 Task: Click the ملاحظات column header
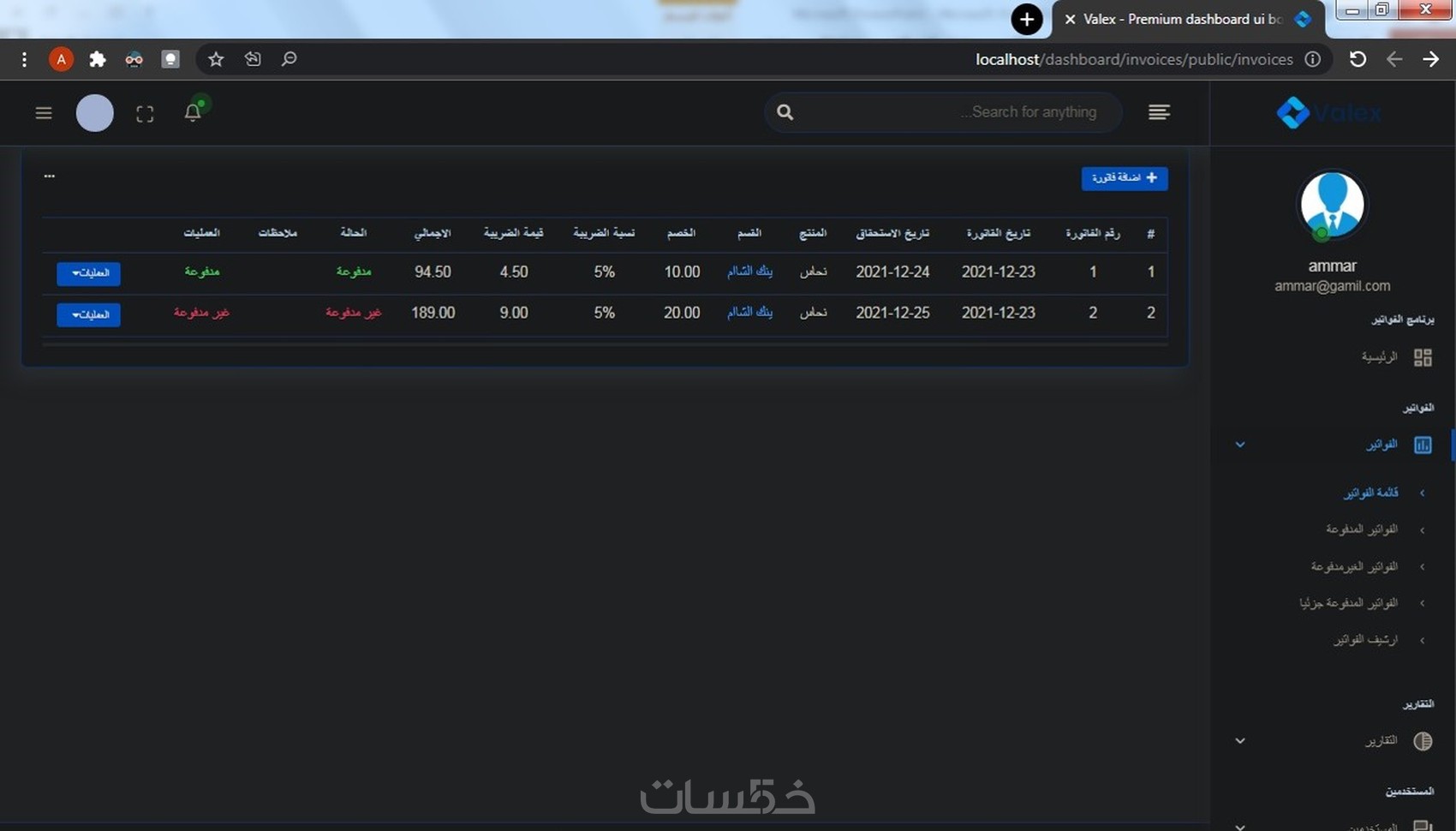pos(277,233)
